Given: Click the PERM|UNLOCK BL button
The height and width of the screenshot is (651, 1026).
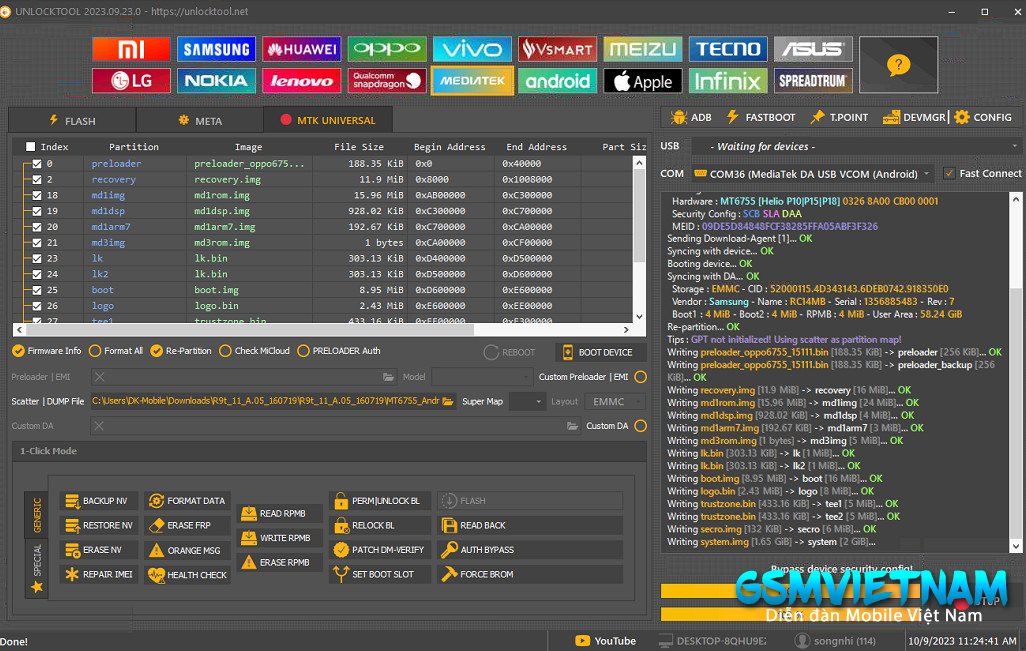Looking at the screenshot, I should pos(378,501).
